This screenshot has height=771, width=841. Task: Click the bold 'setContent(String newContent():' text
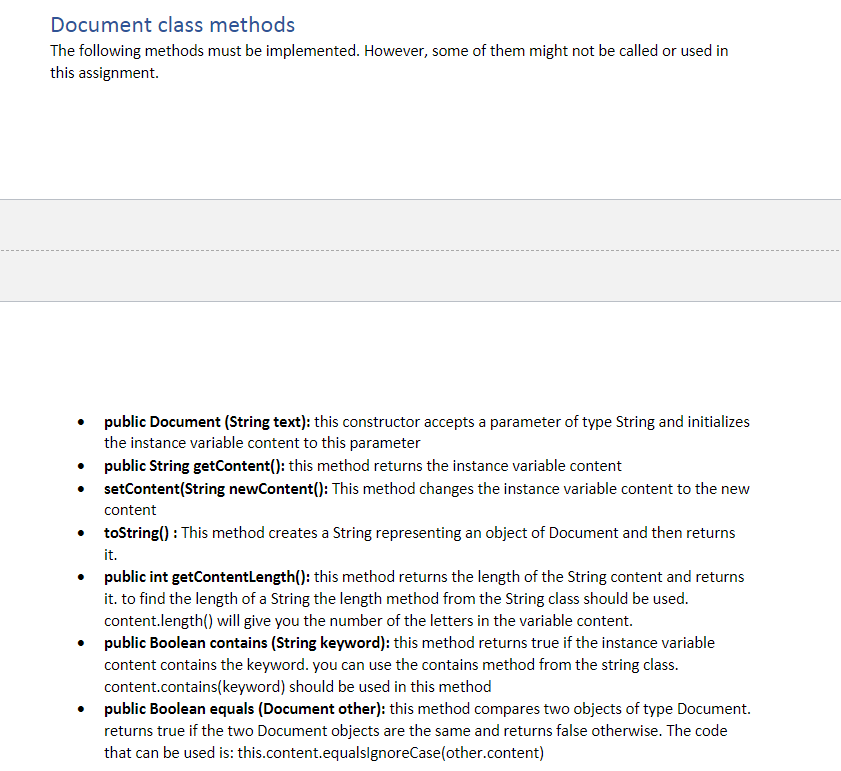[x=216, y=489]
